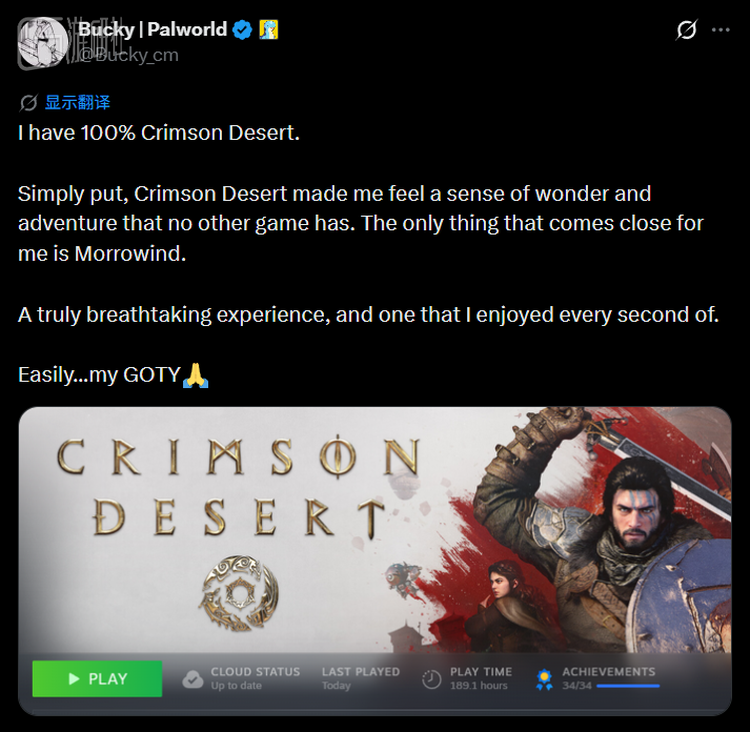Open the Crimson Desert title artwork image

click(x=375, y=529)
